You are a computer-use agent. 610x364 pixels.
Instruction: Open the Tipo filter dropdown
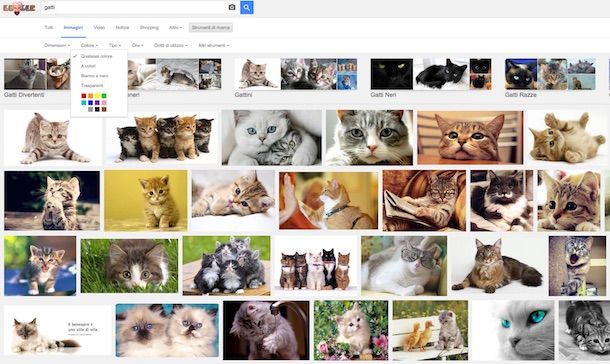pyautogui.click(x=114, y=46)
